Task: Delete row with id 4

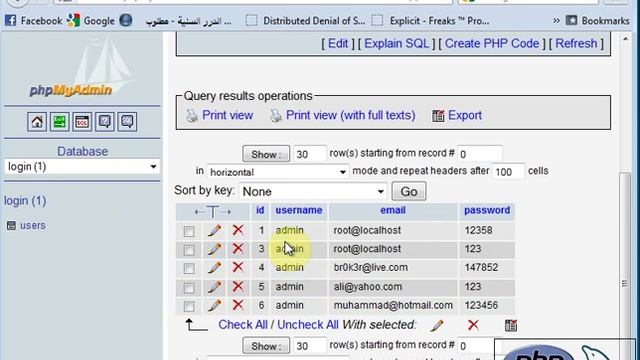Action: pyautogui.click(x=238, y=267)
